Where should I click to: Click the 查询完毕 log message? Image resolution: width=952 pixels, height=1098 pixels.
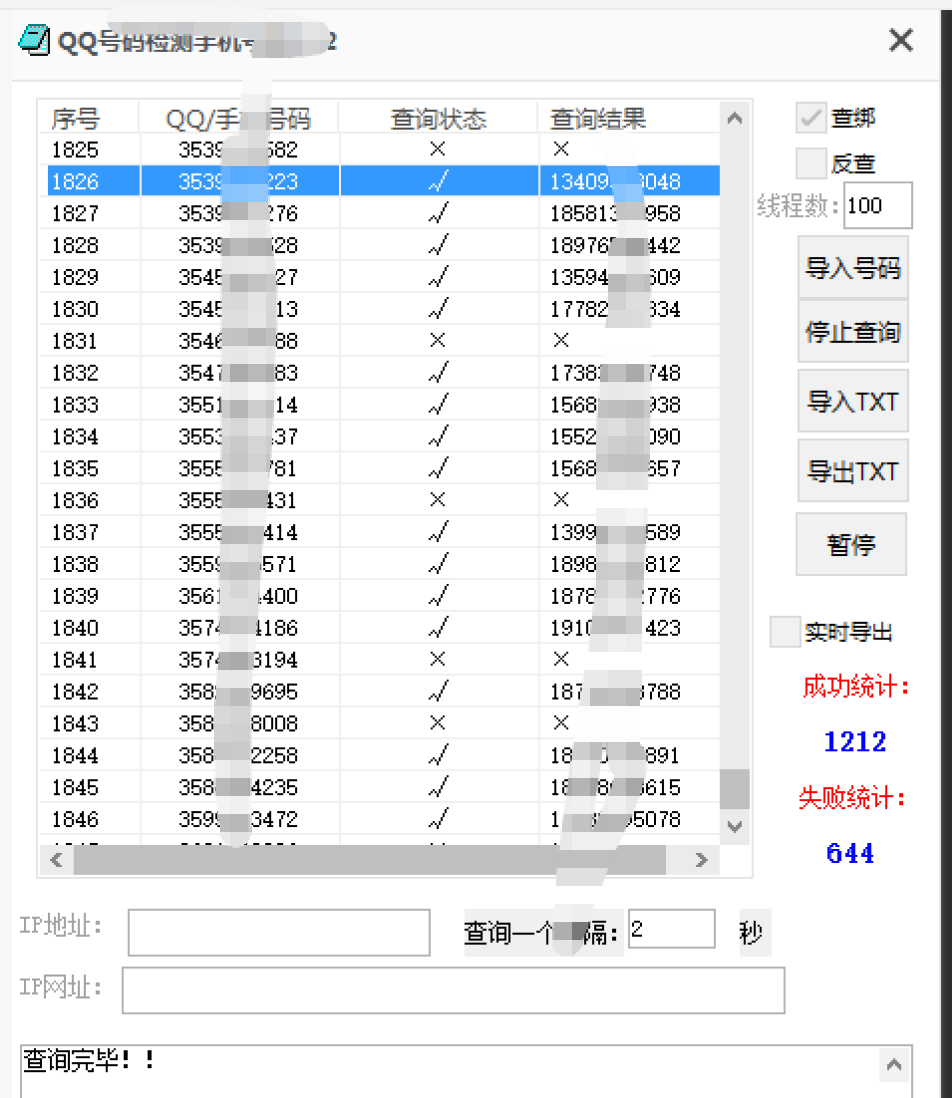(88, 1060)
